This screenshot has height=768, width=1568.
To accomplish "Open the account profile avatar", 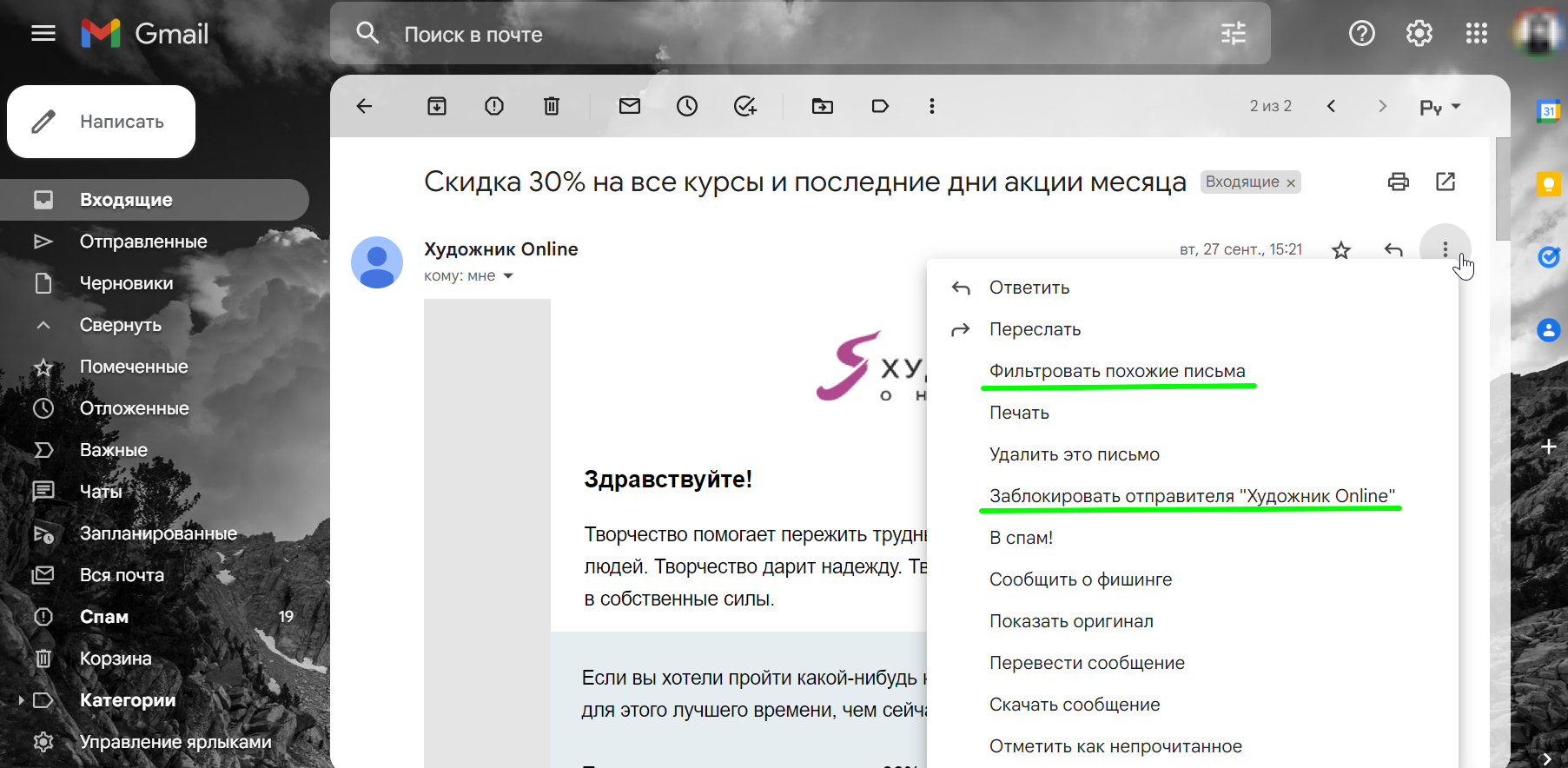I will [1538, 34].
